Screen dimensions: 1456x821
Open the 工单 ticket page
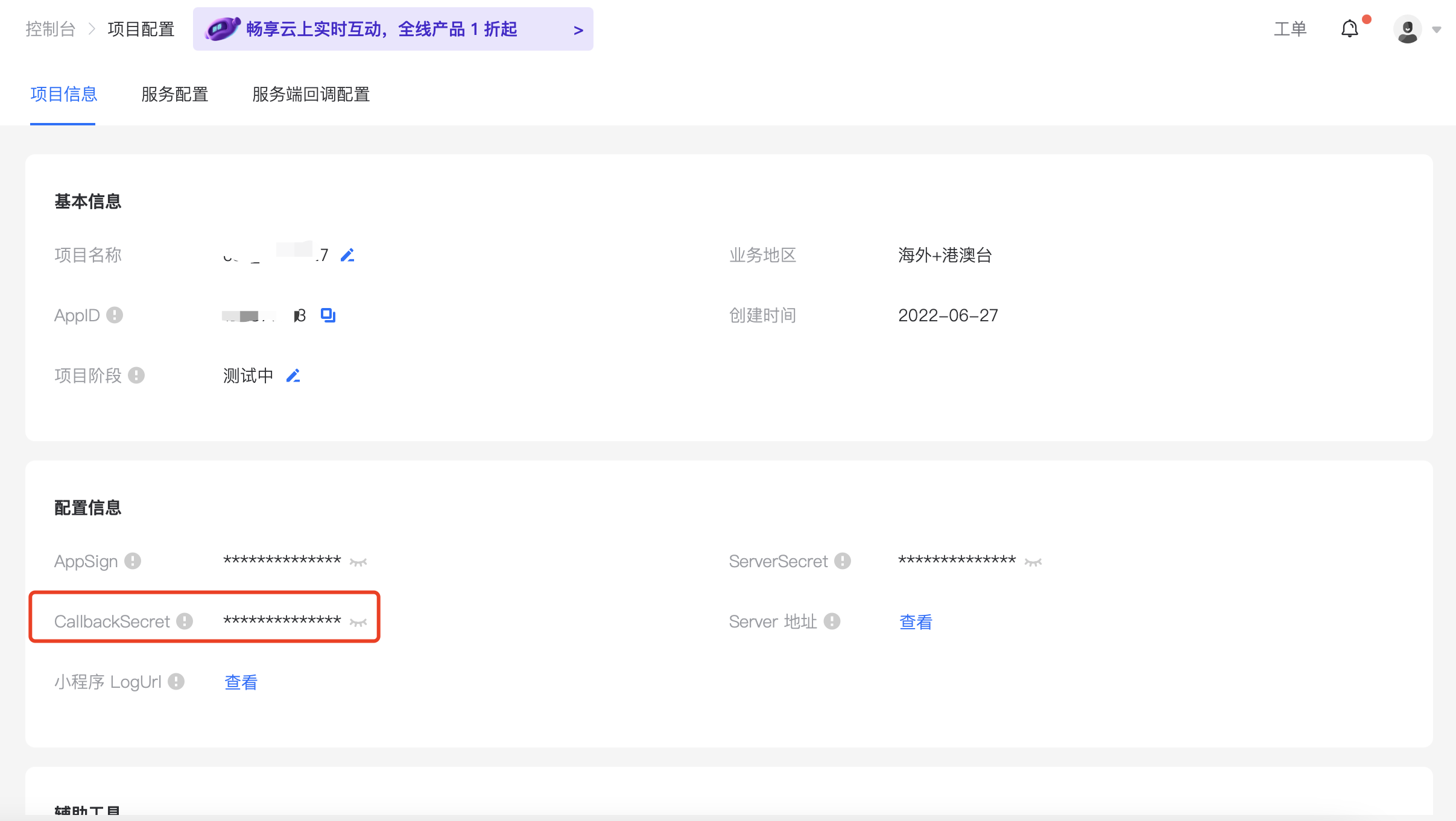pyautogui.click(x=1290, y=29)
